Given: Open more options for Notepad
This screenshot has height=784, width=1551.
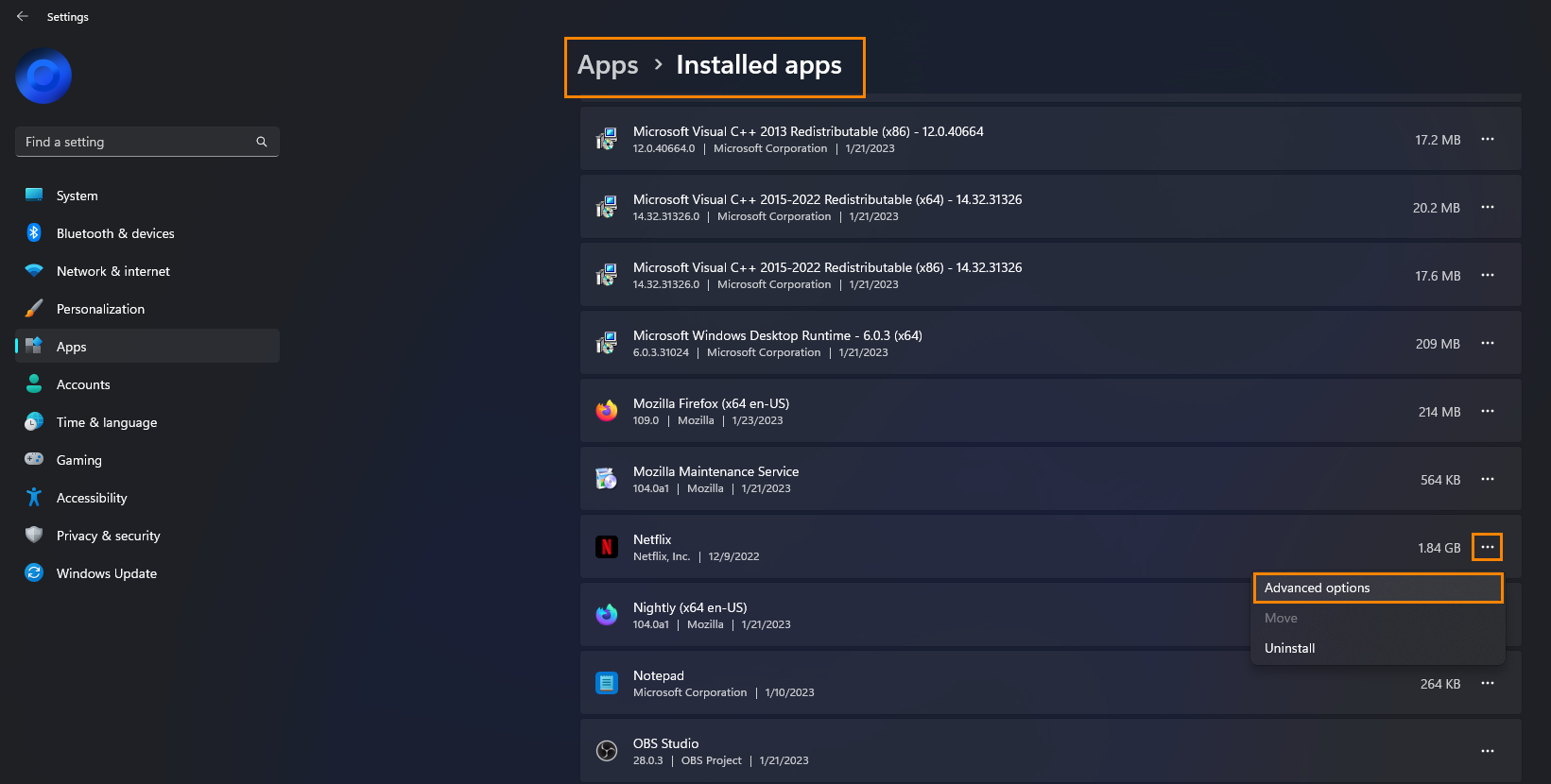Looking at the screenshot, I should point(1488,683).
